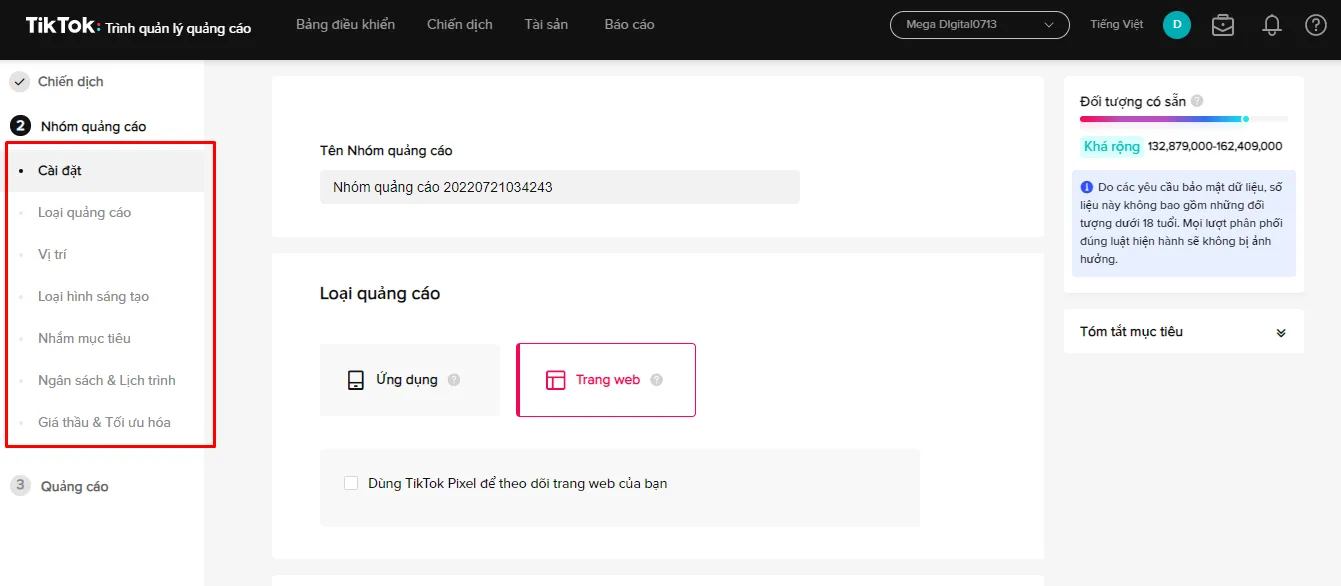Enable TikTok Pixel tracking checkbox

coord(351,483)
